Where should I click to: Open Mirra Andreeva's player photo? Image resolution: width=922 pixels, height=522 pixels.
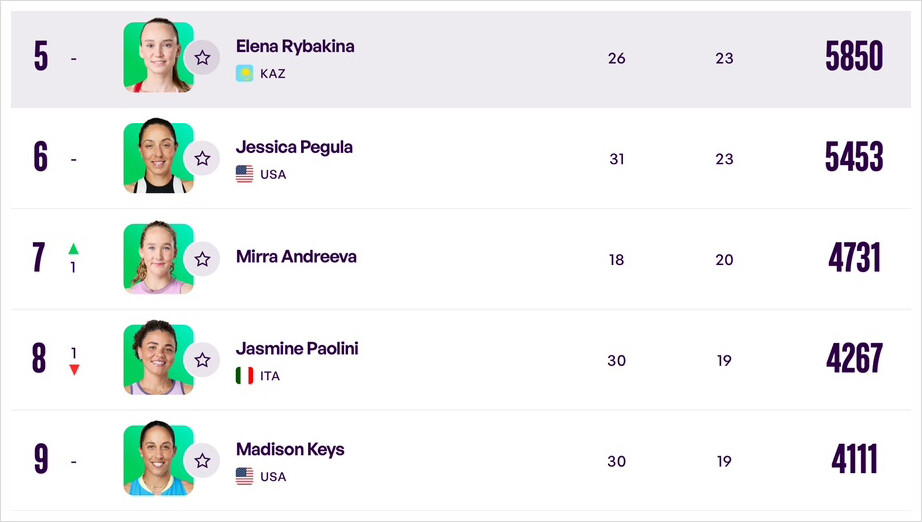click(156, 258)
